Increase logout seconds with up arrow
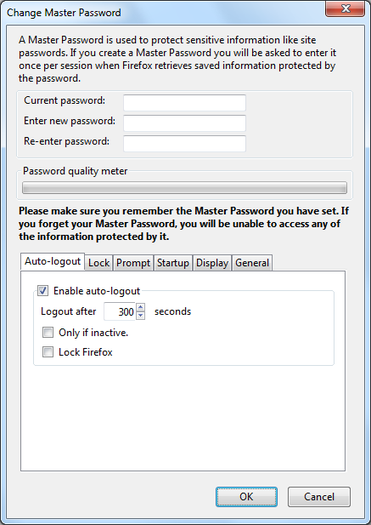Image resolution: width=371 pixels, height=525 pixels. pos(141,307)
